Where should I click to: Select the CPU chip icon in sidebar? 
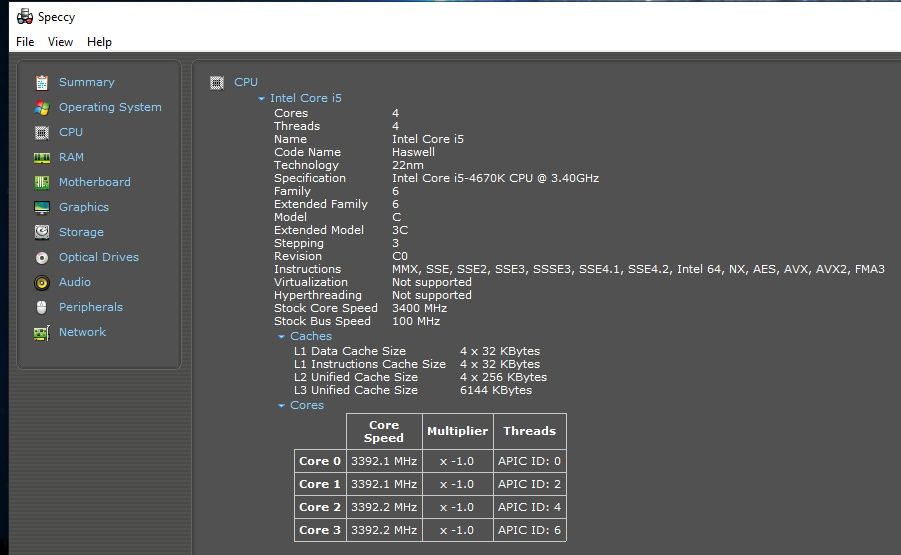pos(42,133)
